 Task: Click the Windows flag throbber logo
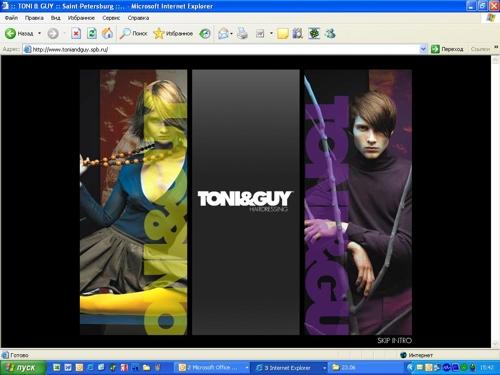pyautogui.click(x=490, y=18)
